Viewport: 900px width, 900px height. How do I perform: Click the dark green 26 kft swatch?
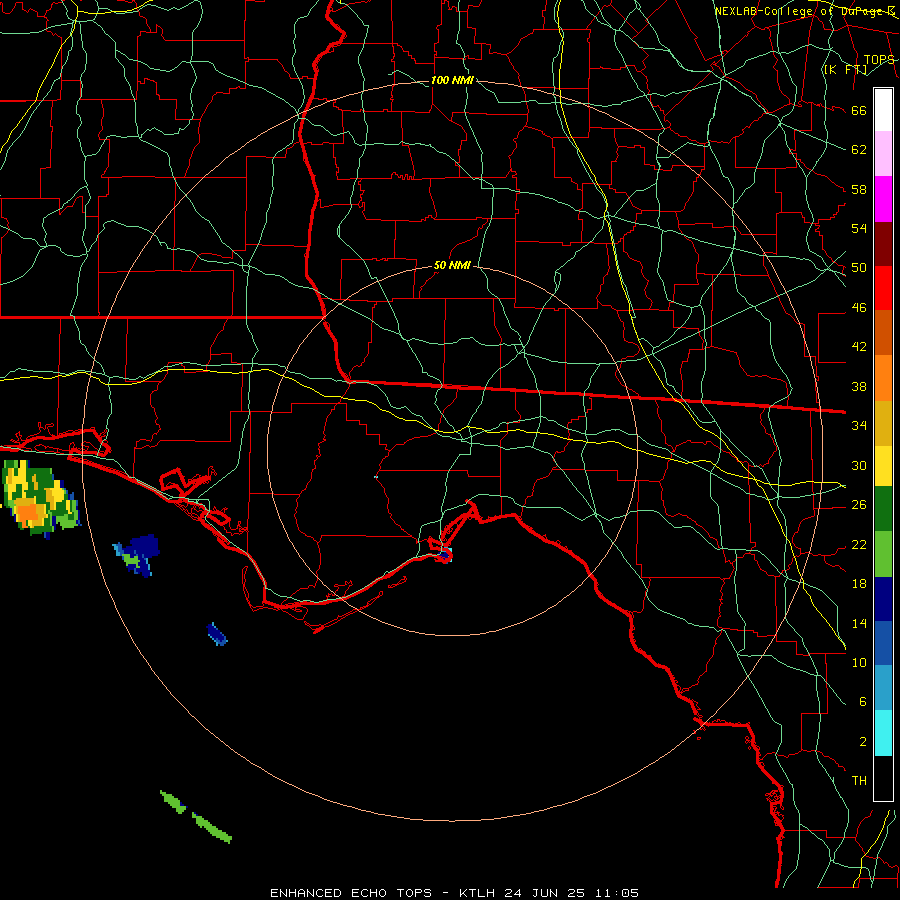(883, 509)
